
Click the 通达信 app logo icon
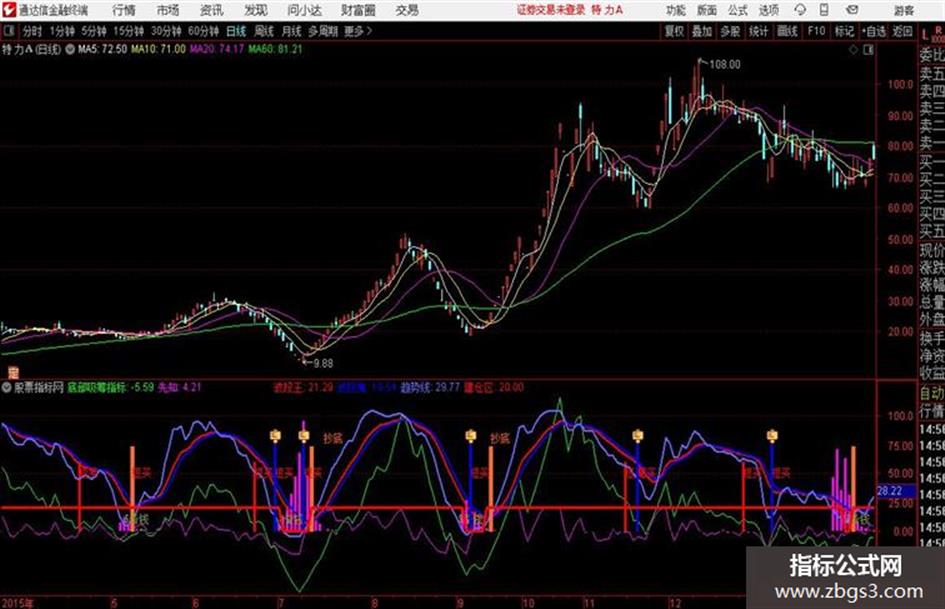pyautogui.click(x=8, y=10)
